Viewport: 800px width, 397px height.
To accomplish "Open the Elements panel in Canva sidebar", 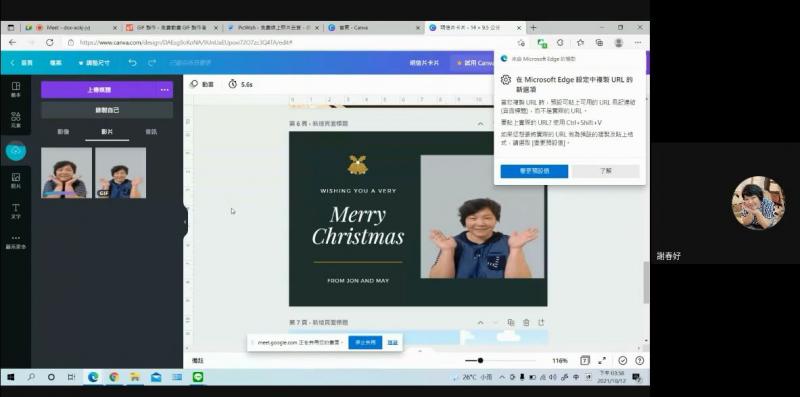I will tap(16, 119).
